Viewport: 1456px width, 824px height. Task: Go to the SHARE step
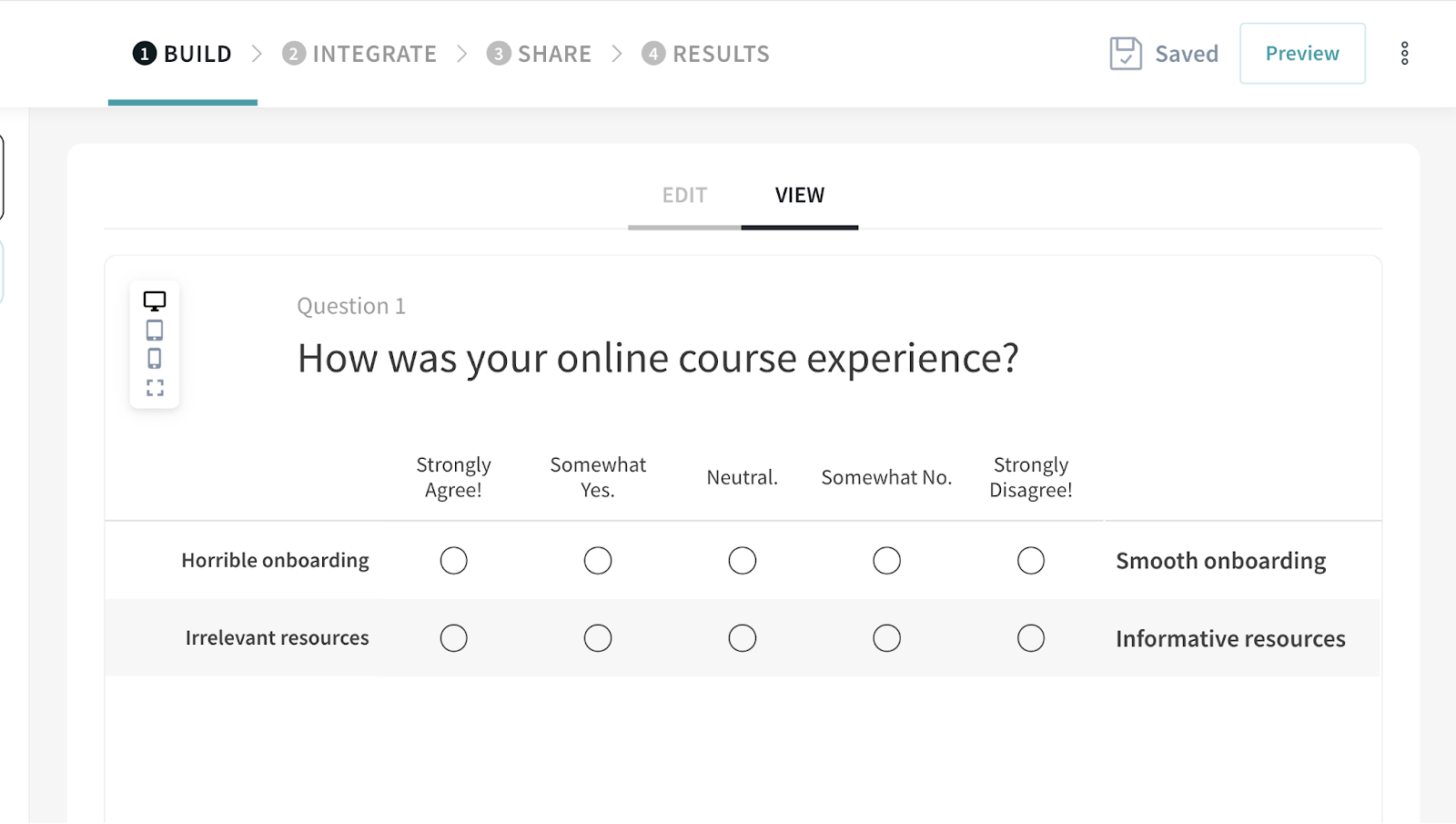(x=553, y=54)
